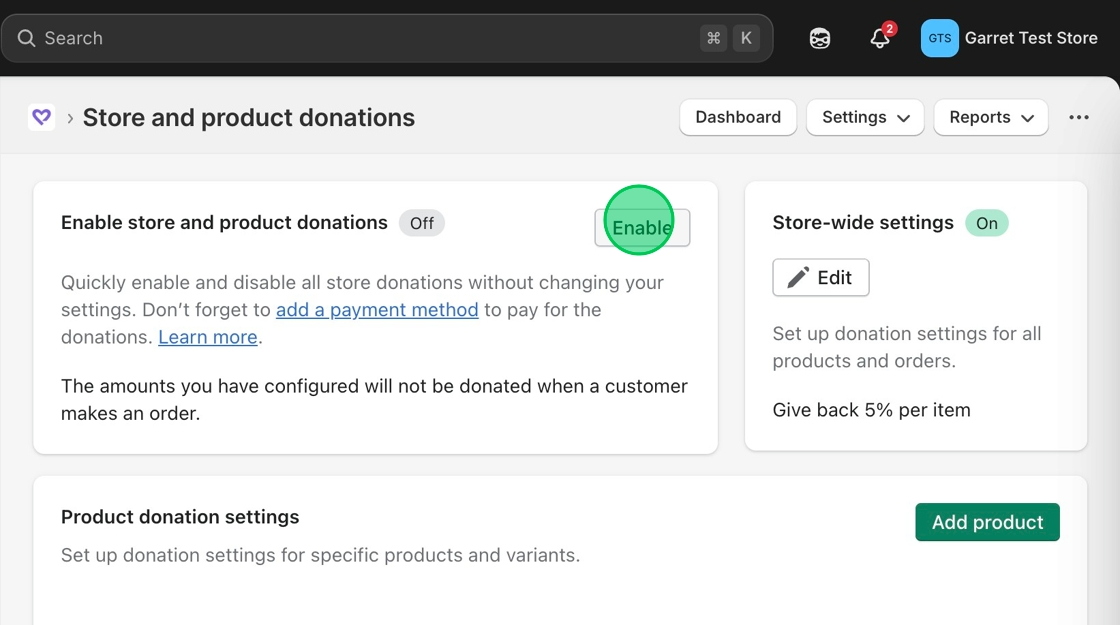The image size is (1120, 625).
Task: Open the three-dot more actions menu
Action: click(x=1078, y=117)
